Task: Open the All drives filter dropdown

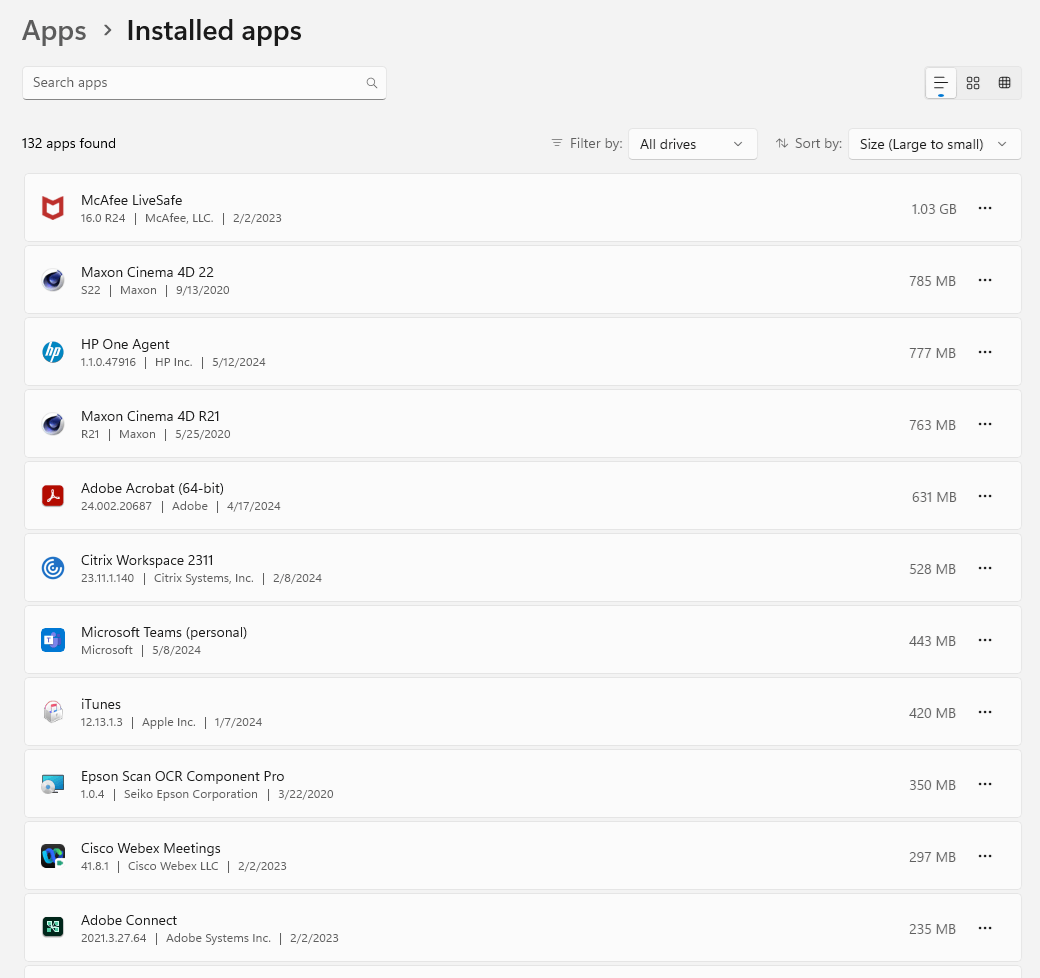Action: coord(692,144)
